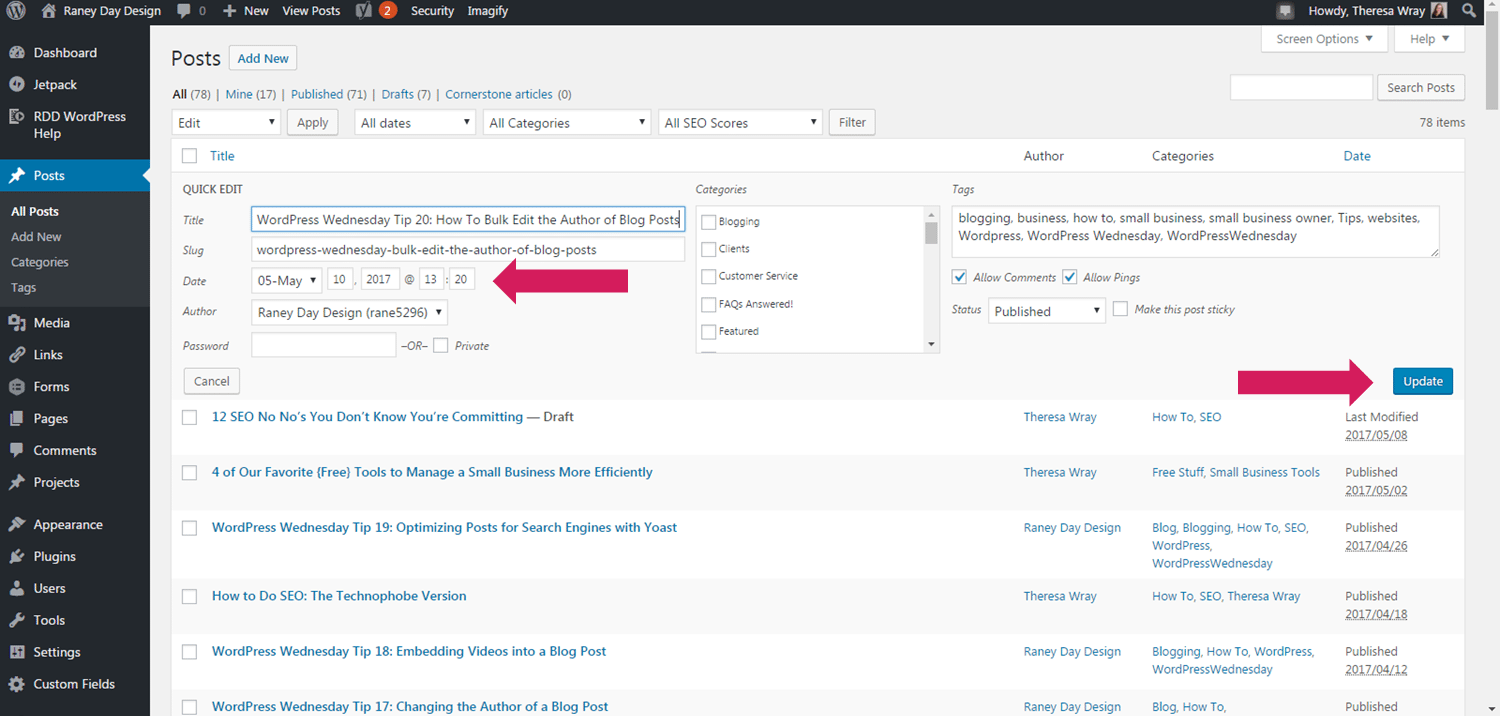
Task: Tick the Customer Service category checkbox
Action: (709, 276)
